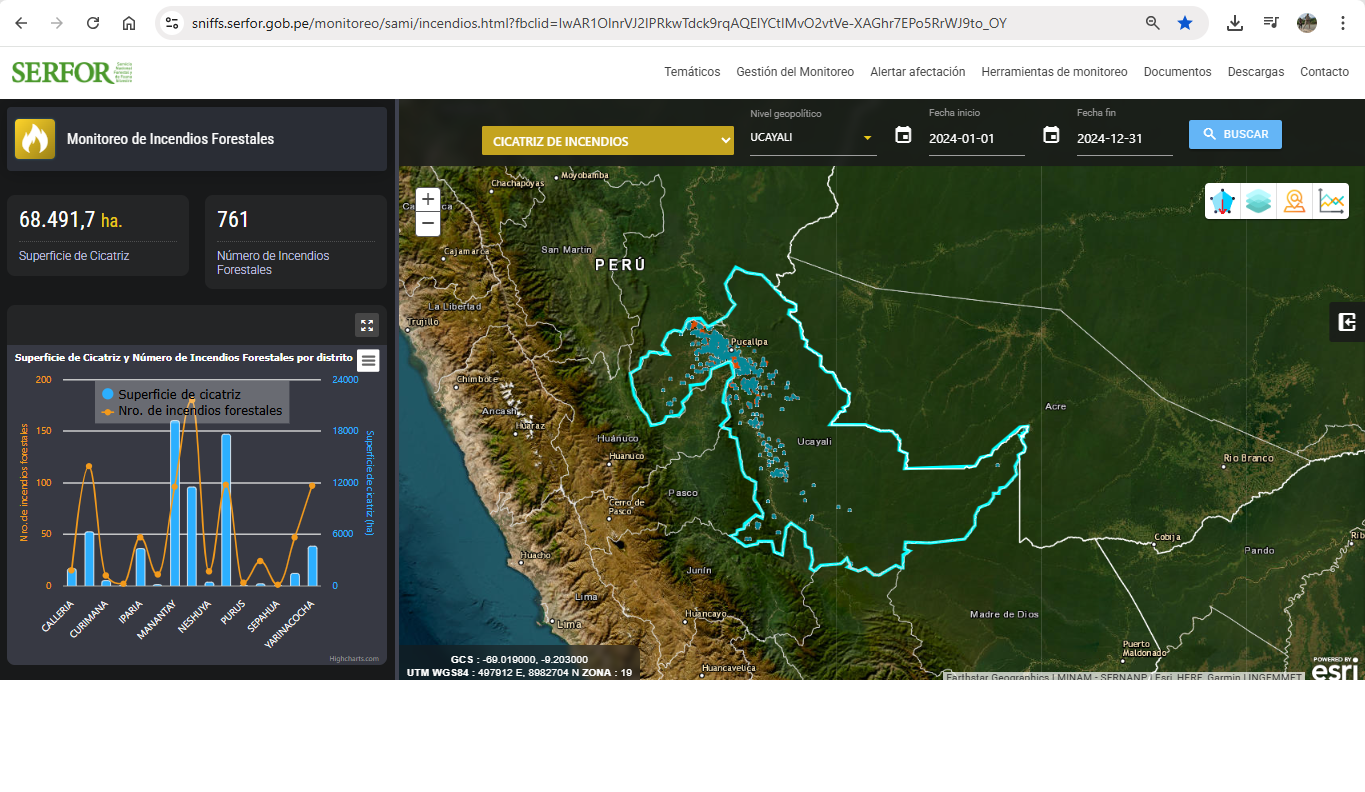Click the polygon download tool icon

click(1222, 201)
